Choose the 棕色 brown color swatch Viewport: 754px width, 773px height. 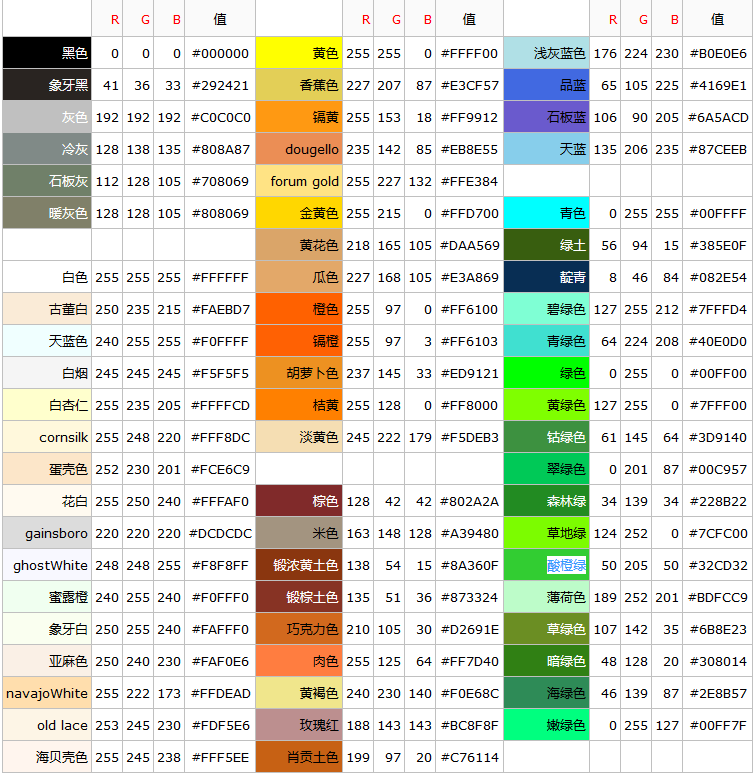[299, 501]
